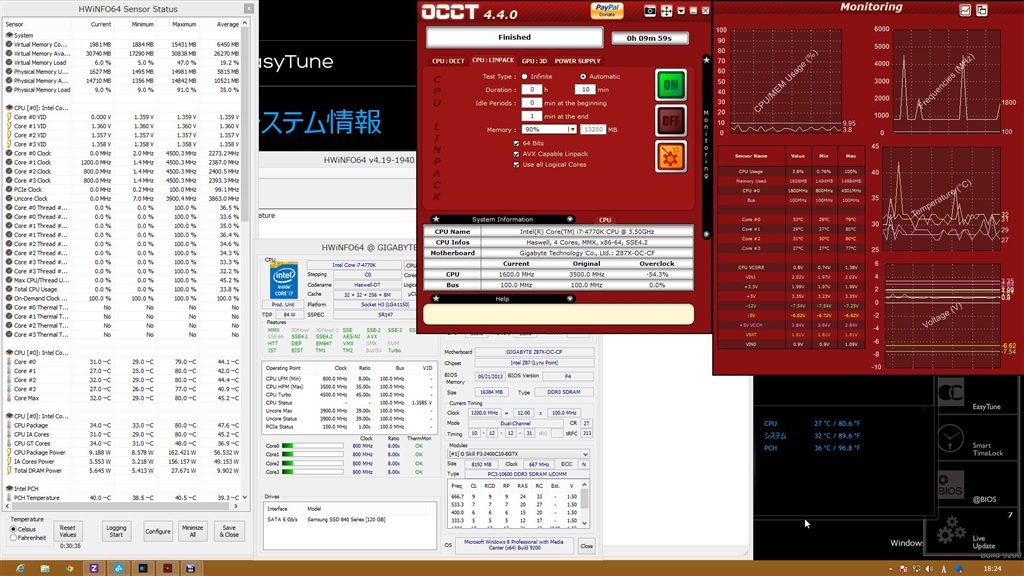Screen dimensions: 1024x576
Task: Open the HWiNFO Configure button
Action: (157, 531)
